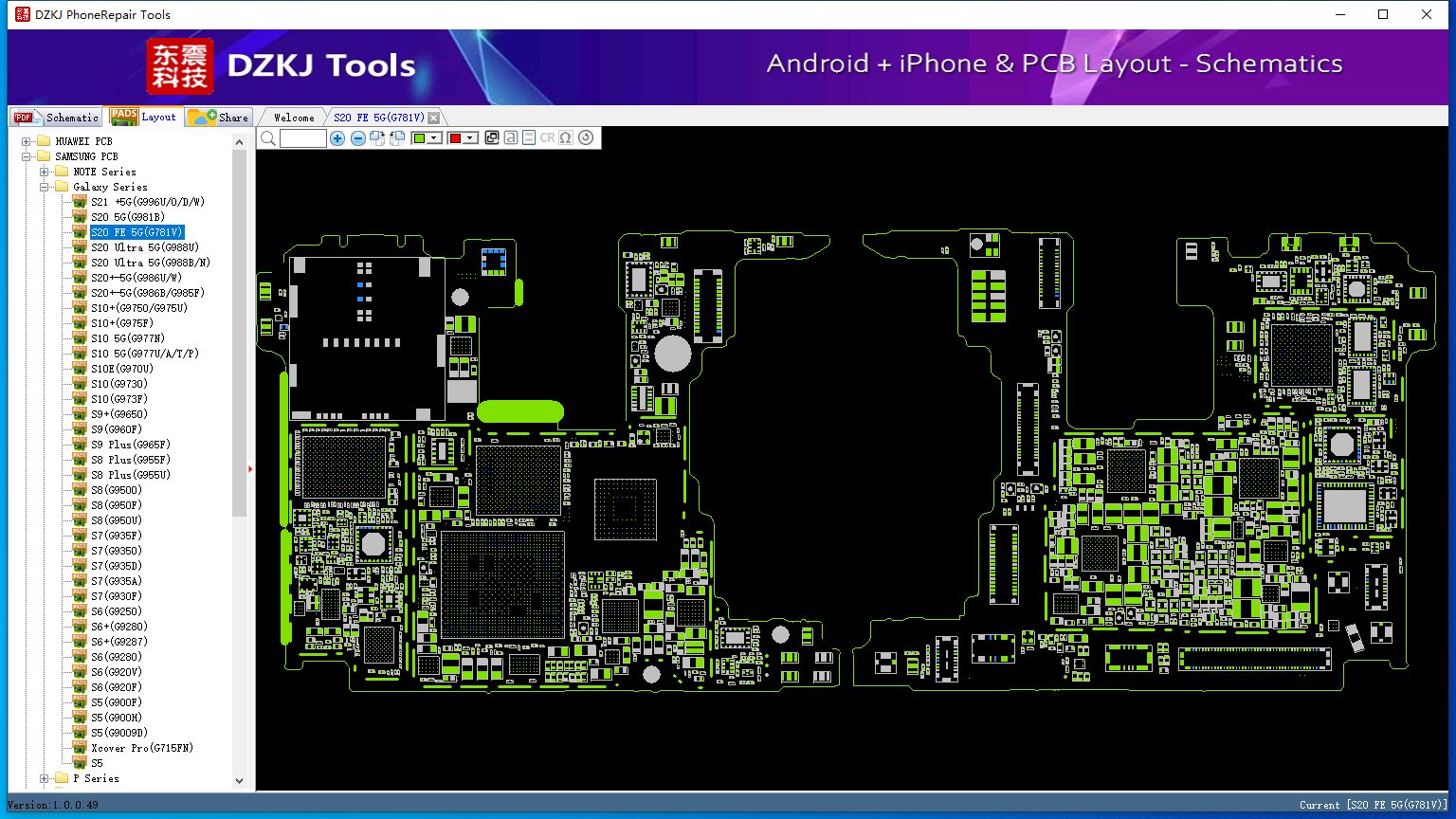Viewport: 1456px width, 819px height.
Task: Click the PADS icon beside S10(G973F)
Action: (x=80, y=399)
